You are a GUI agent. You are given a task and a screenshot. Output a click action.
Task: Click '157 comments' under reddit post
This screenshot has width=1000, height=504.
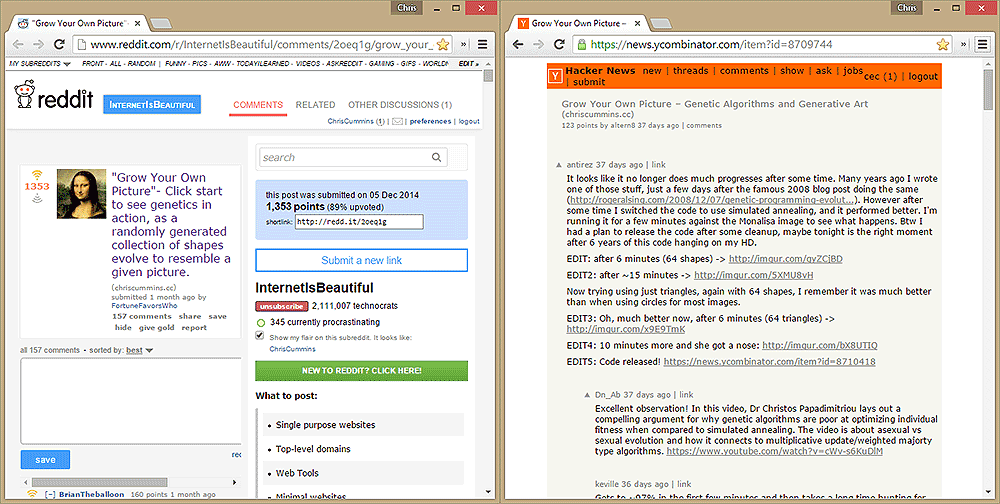(x=142, y=316)
